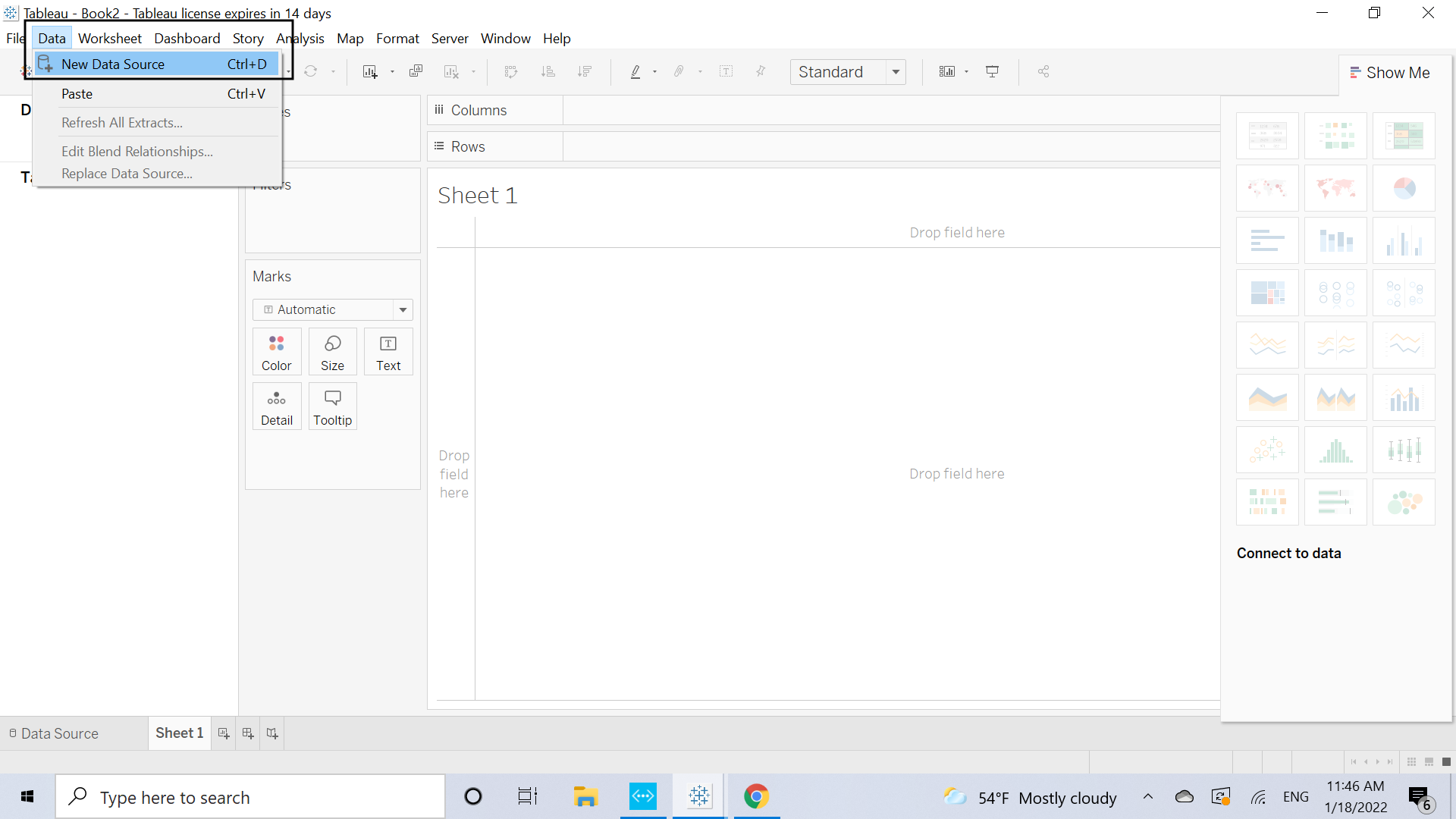Click the Rows shelf
Screen dimensions: 1456x819
(x=824, y=147)
